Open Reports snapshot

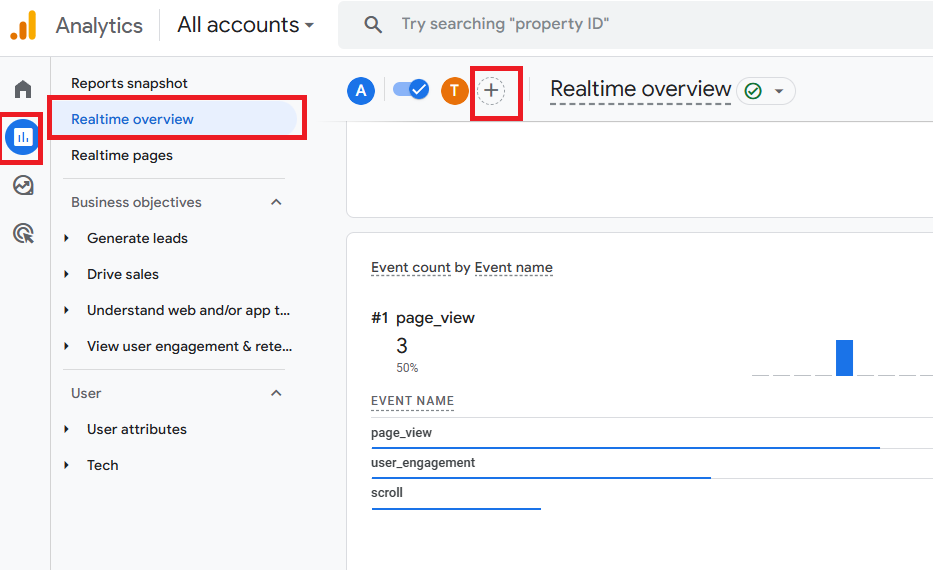pyautogui.click(x=129, y=83)
